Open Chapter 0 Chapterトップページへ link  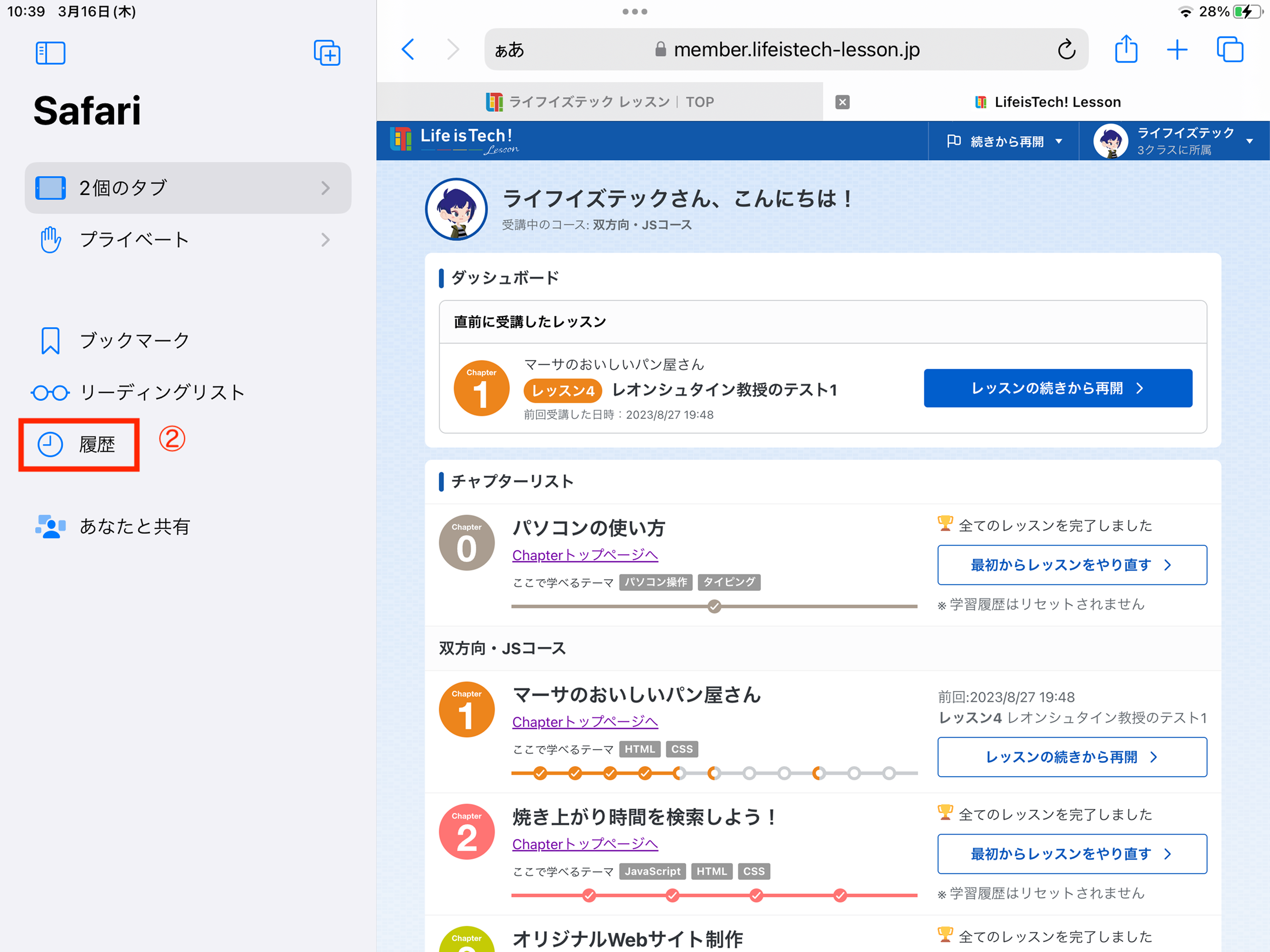[x=584, y=555]
